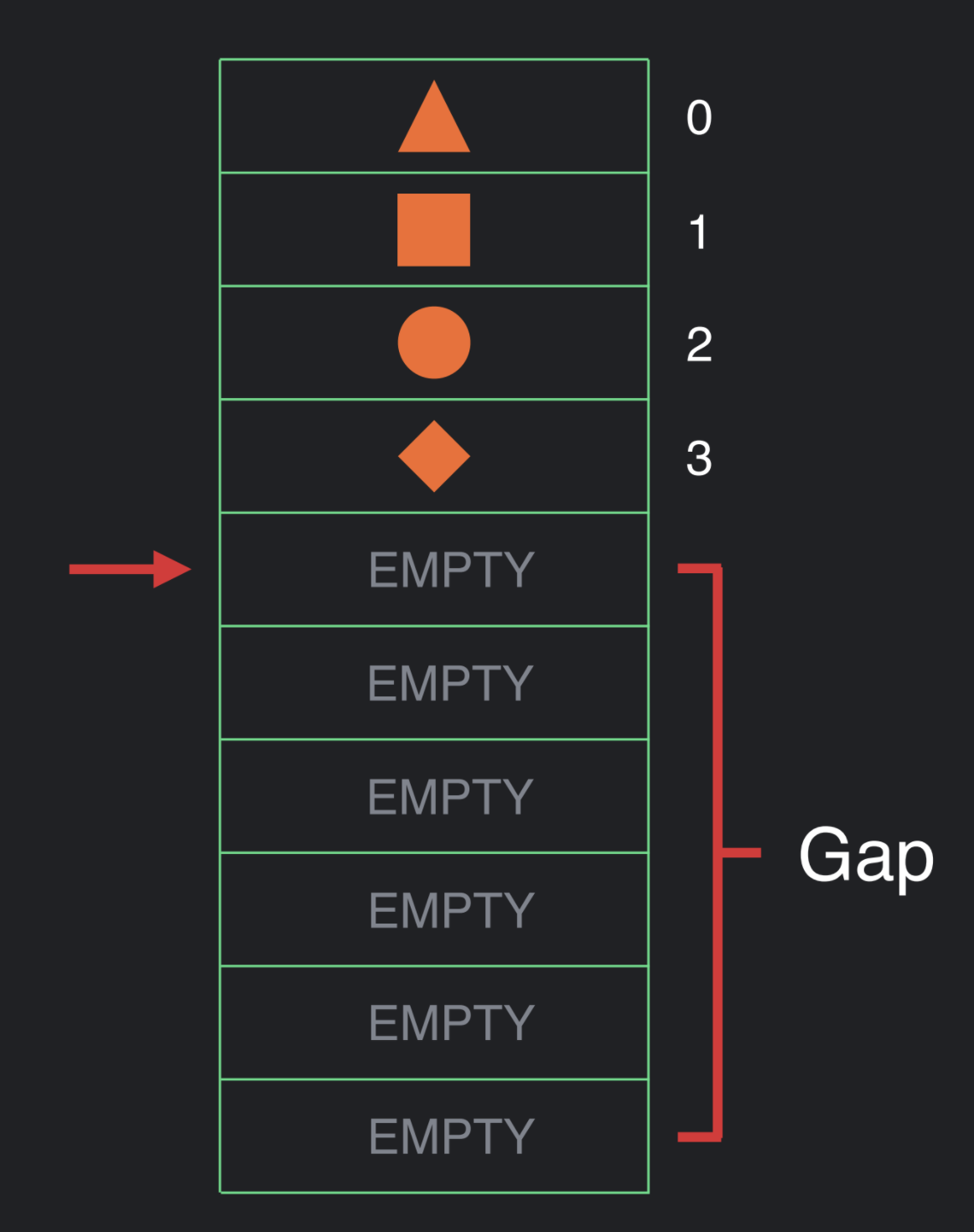
Task: Select the cell containing the diamond
Action: 434,456
